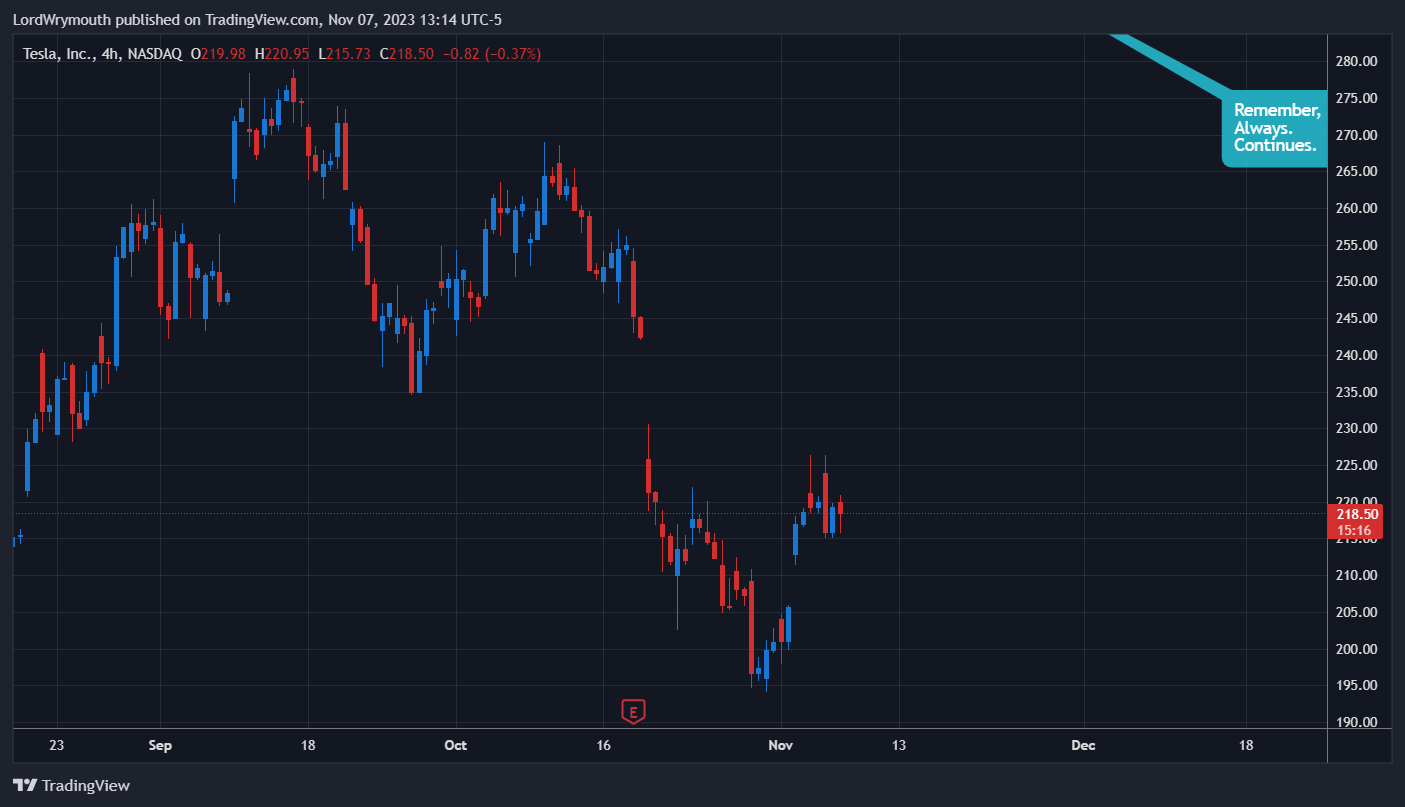This screenshot has height=807, width=1405.
Task: Click the 265.00 price axis label
Action: (x=1358, y=171)
